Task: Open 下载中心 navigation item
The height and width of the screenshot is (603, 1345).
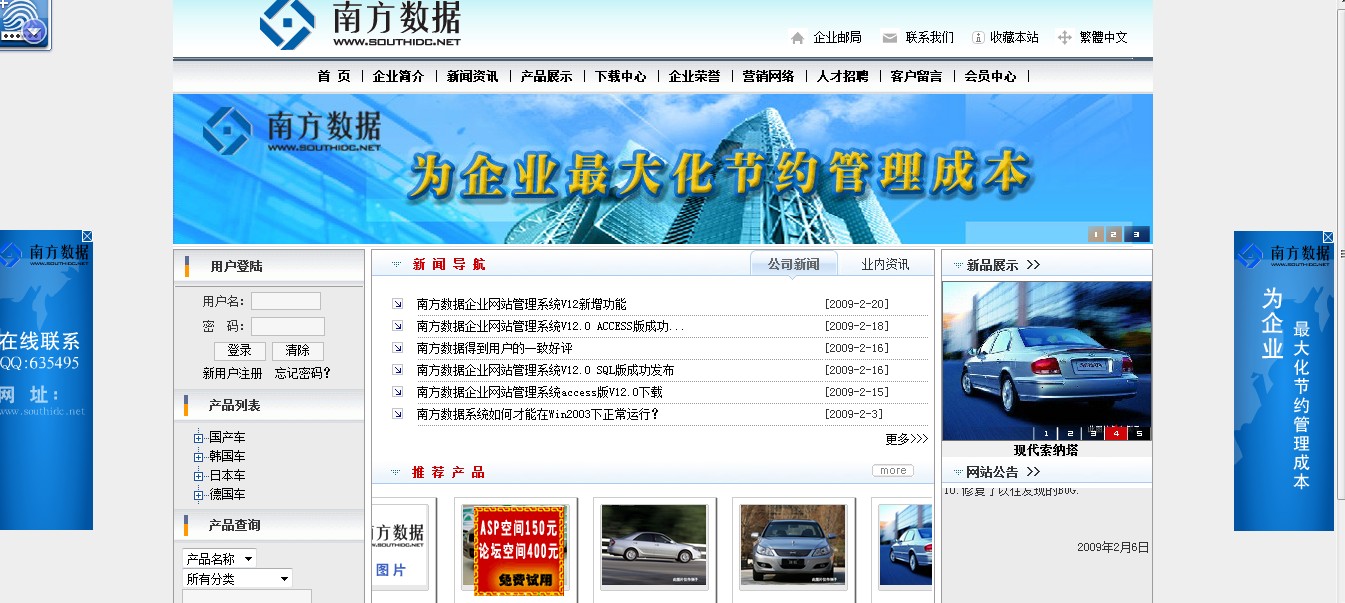Action: click(620, 76)
